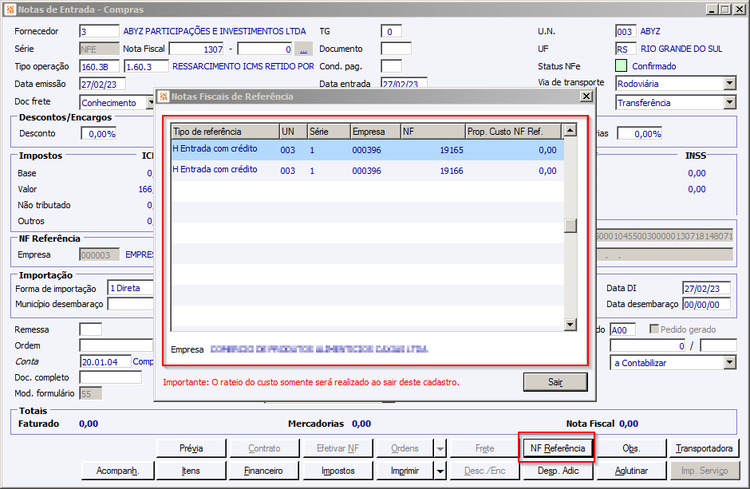The width and height of the screenshot is (750, 489).
Task: Click the green Status NFe indicator box
Action: click(x=621, y=66)
